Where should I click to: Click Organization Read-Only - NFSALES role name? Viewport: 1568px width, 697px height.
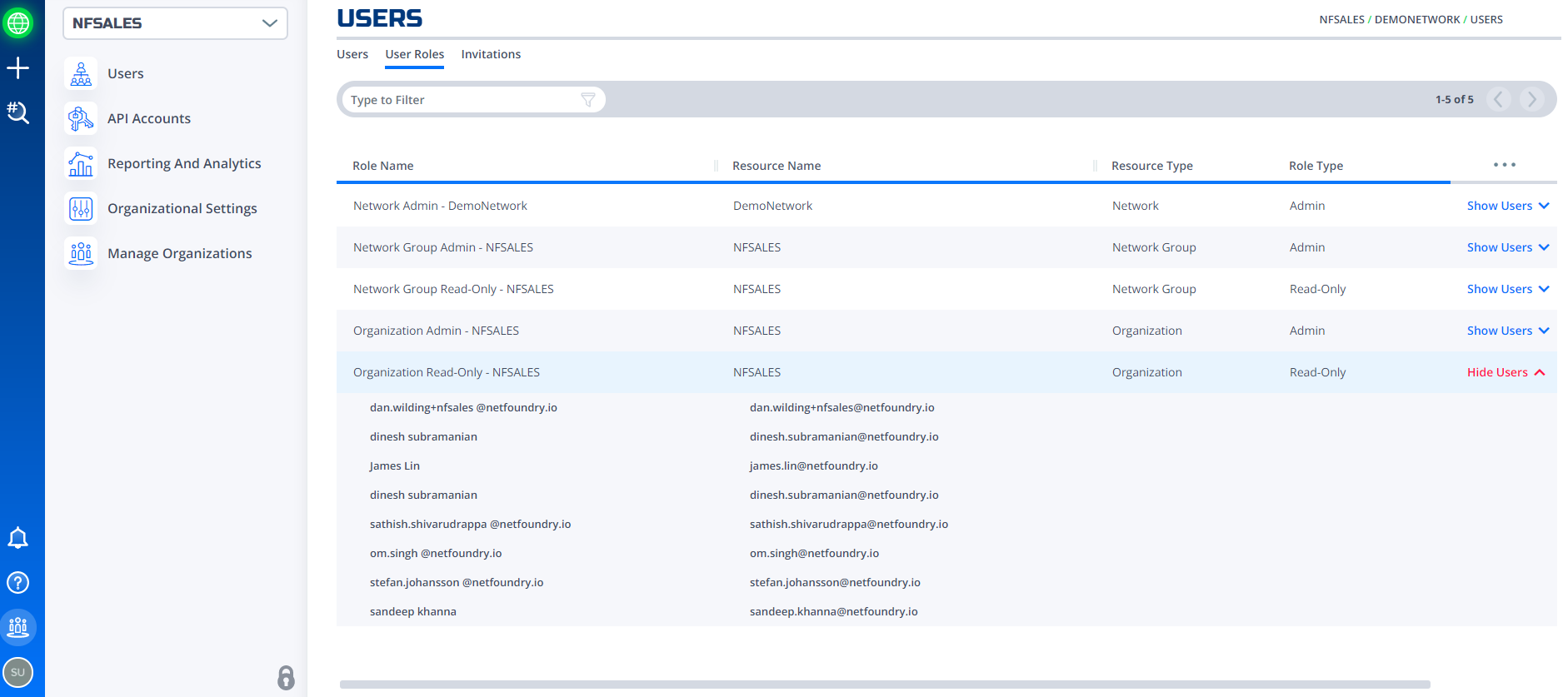tap(447, 372)
